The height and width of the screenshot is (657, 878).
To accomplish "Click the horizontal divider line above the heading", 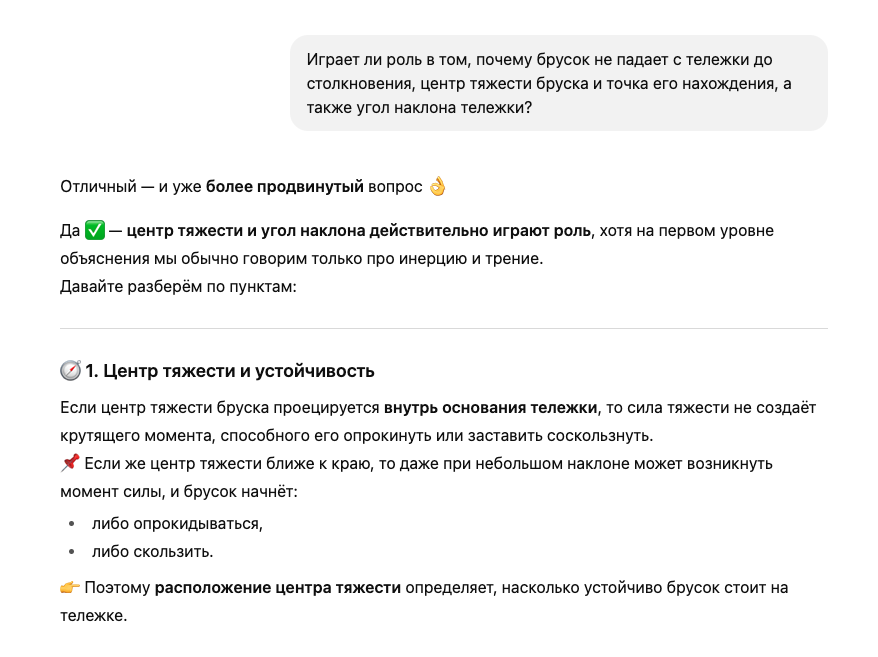I will tap(444, 328).
